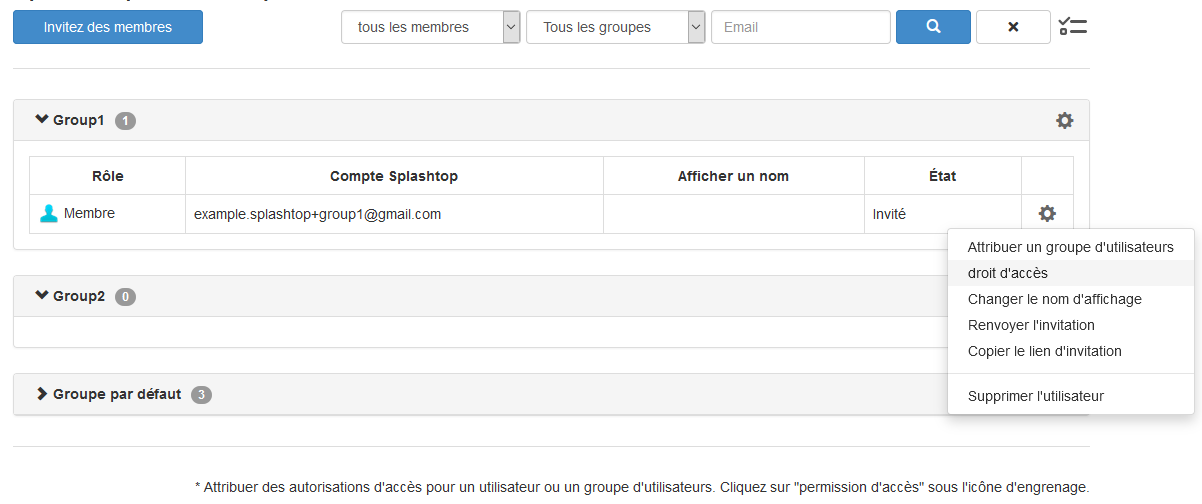Image resolution: width=1202 pixels, height=504 pixels.
Task: Click the Rôle column header
Action: pos(107,176)
